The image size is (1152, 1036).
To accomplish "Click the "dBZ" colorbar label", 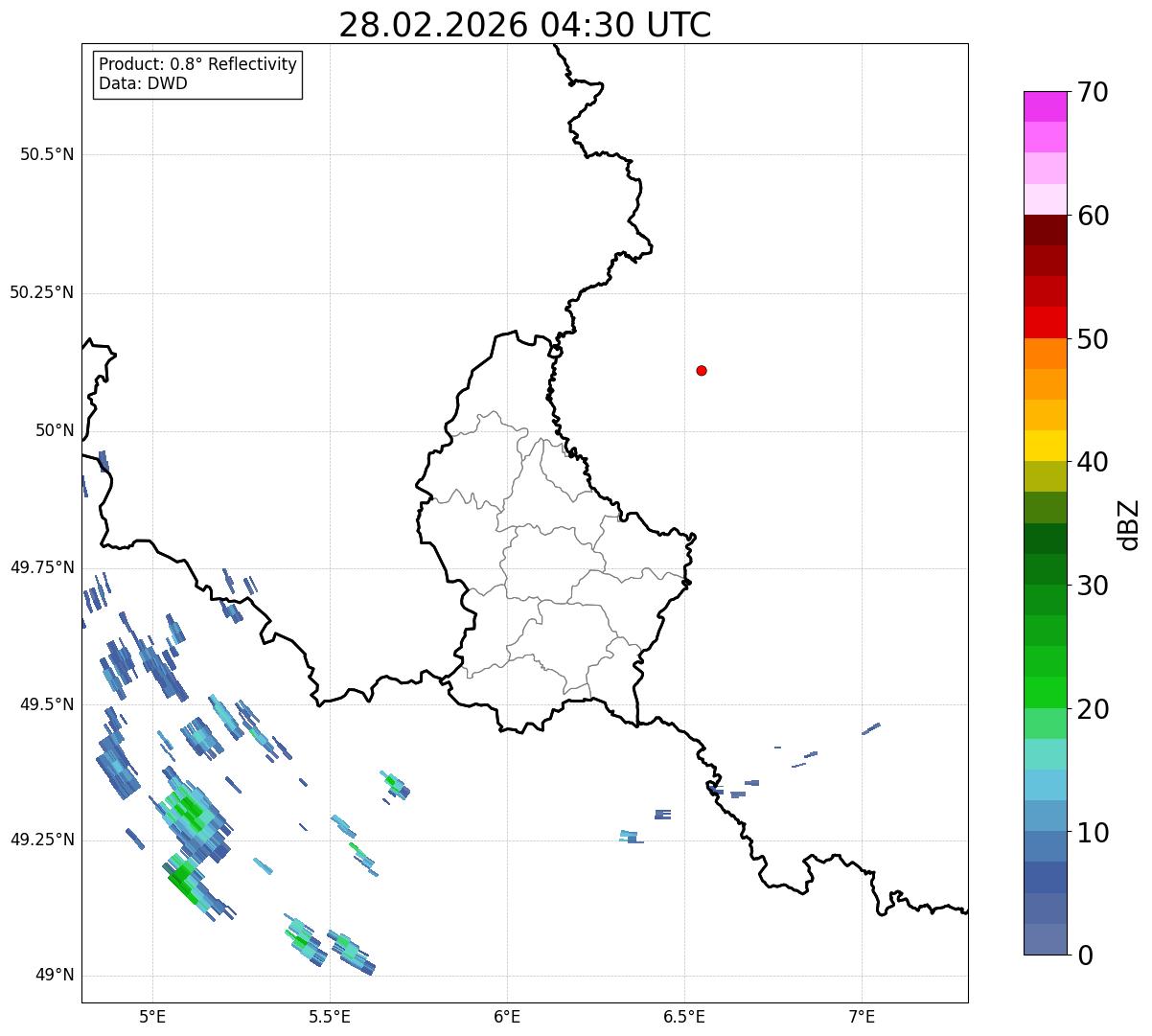I will point(1129,524).
